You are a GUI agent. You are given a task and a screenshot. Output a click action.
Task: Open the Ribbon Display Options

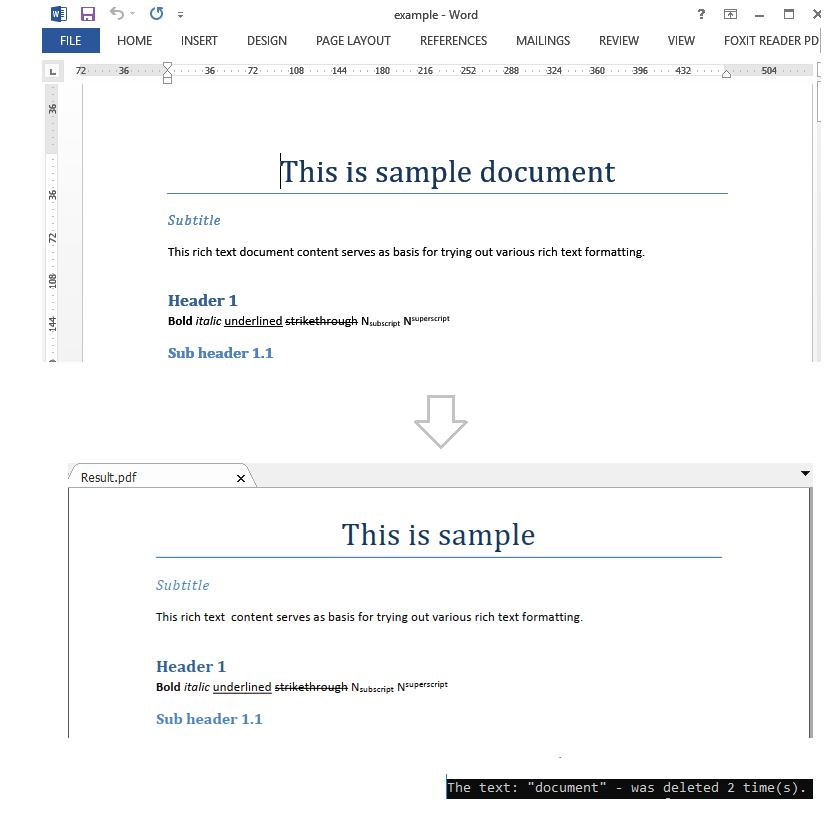(x=731, y=14)
